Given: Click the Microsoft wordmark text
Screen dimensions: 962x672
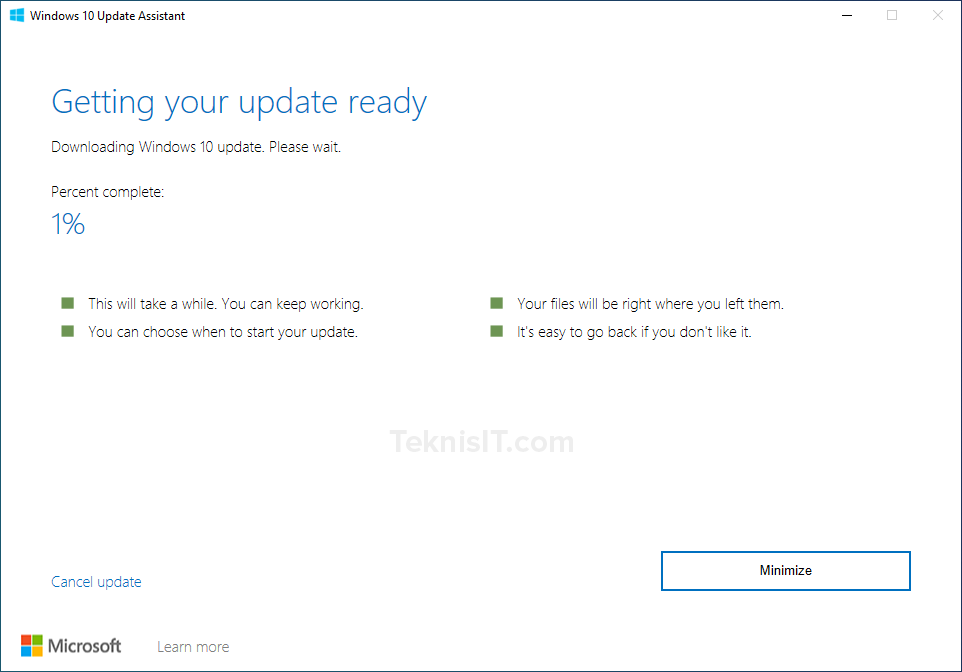Looking at the screenshot, I should pyautogui.click(x=85, y=646).
